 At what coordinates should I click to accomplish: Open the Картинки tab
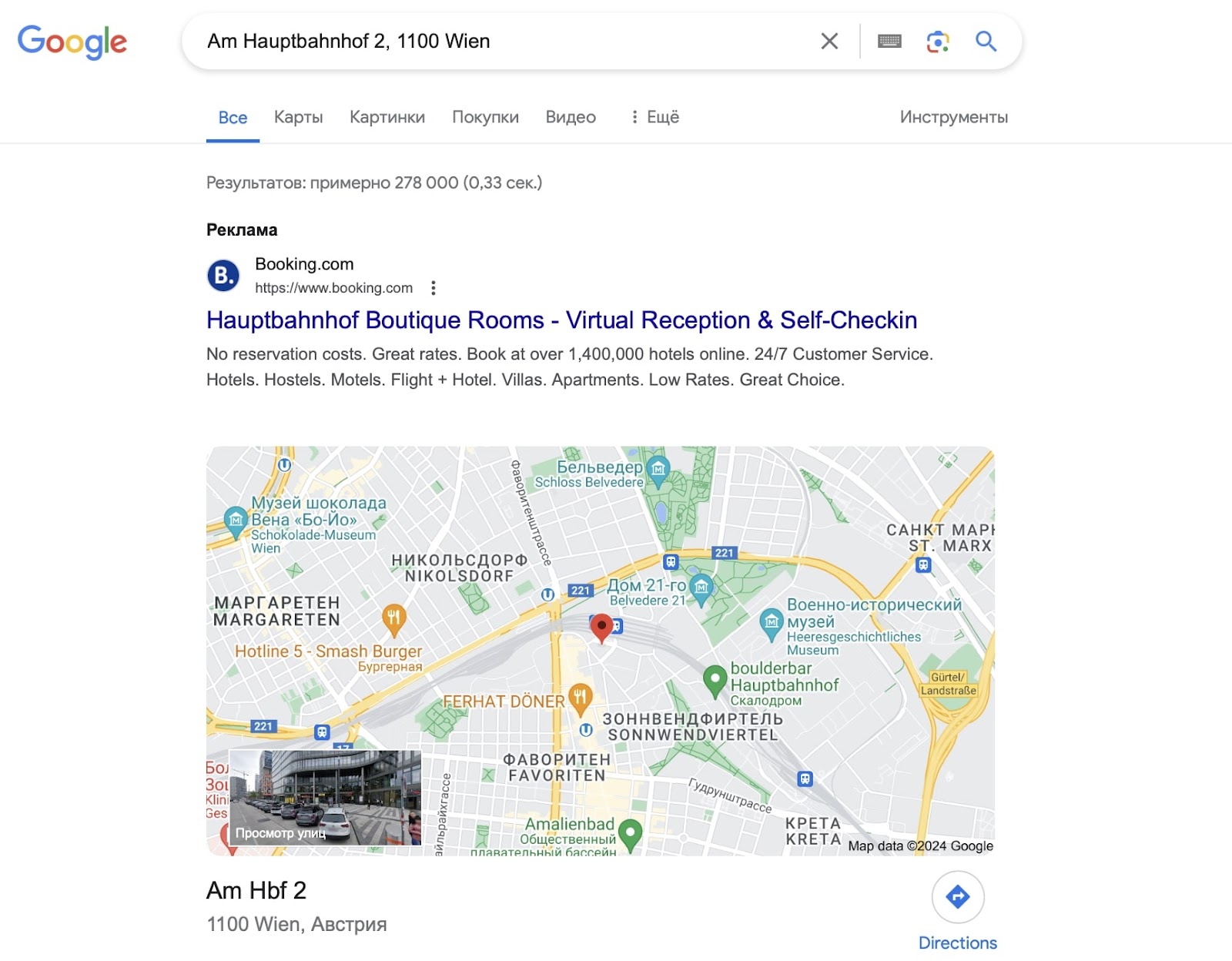(387, 117)
